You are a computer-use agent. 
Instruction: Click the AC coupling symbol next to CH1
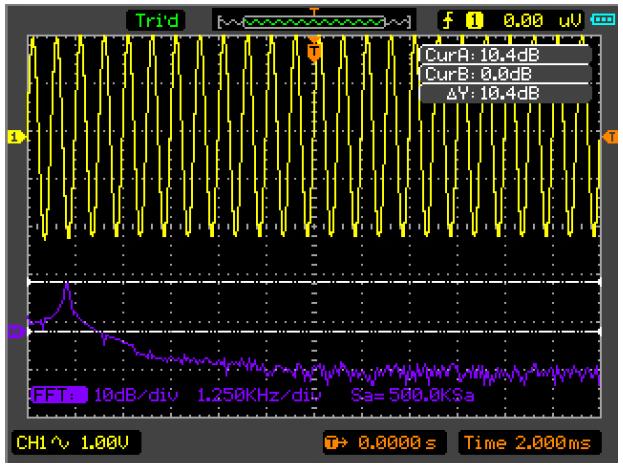click(x=60, y=442)
